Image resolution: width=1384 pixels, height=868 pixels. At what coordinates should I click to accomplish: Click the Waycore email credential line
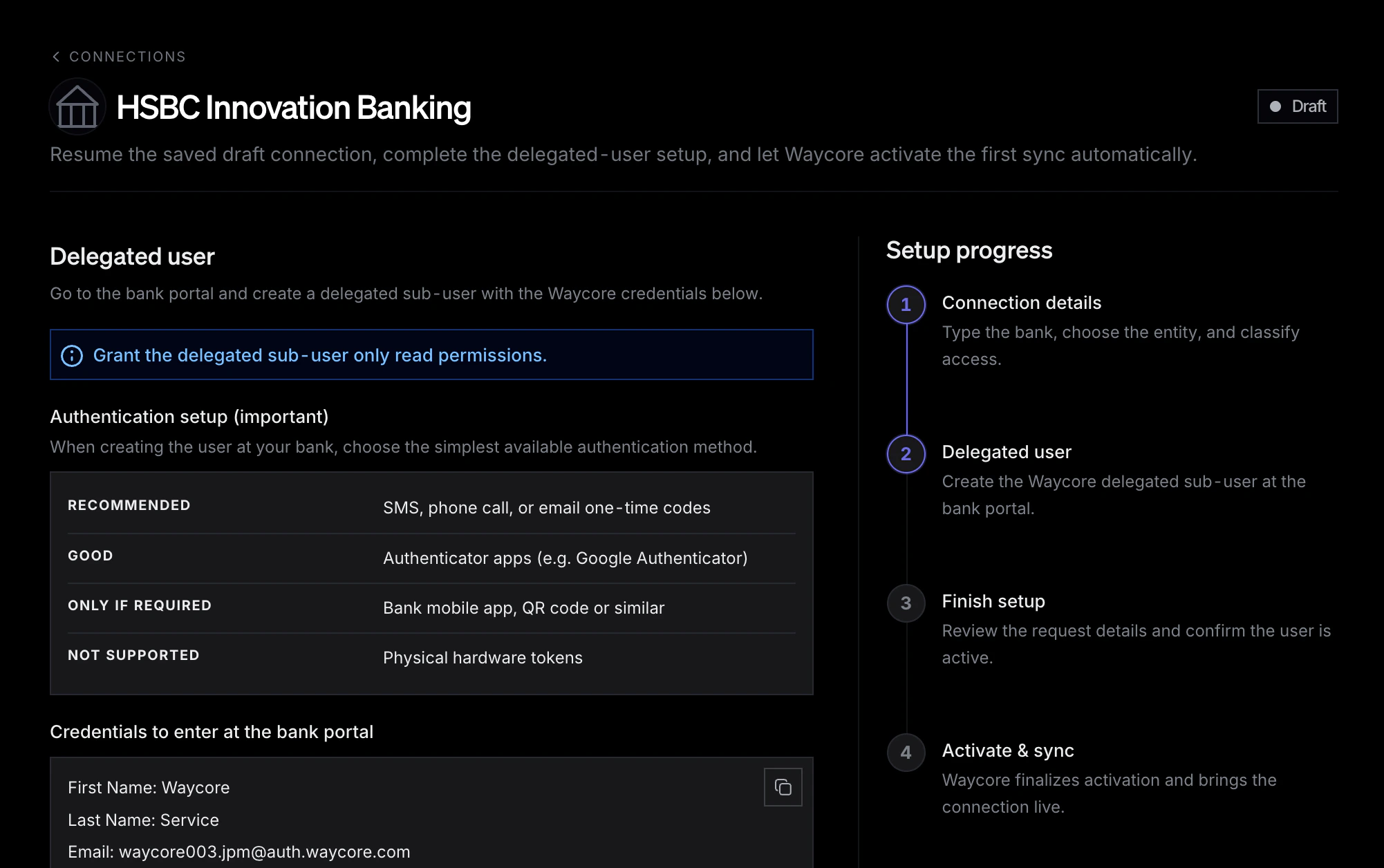[239, 852]
